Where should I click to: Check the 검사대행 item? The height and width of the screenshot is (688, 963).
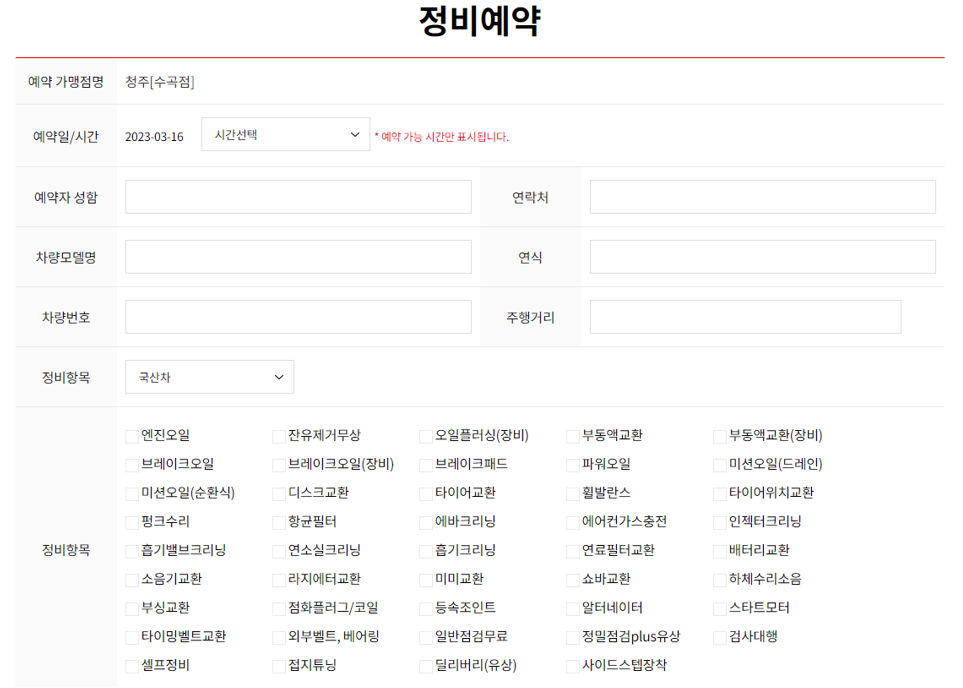tap(720, 638)
